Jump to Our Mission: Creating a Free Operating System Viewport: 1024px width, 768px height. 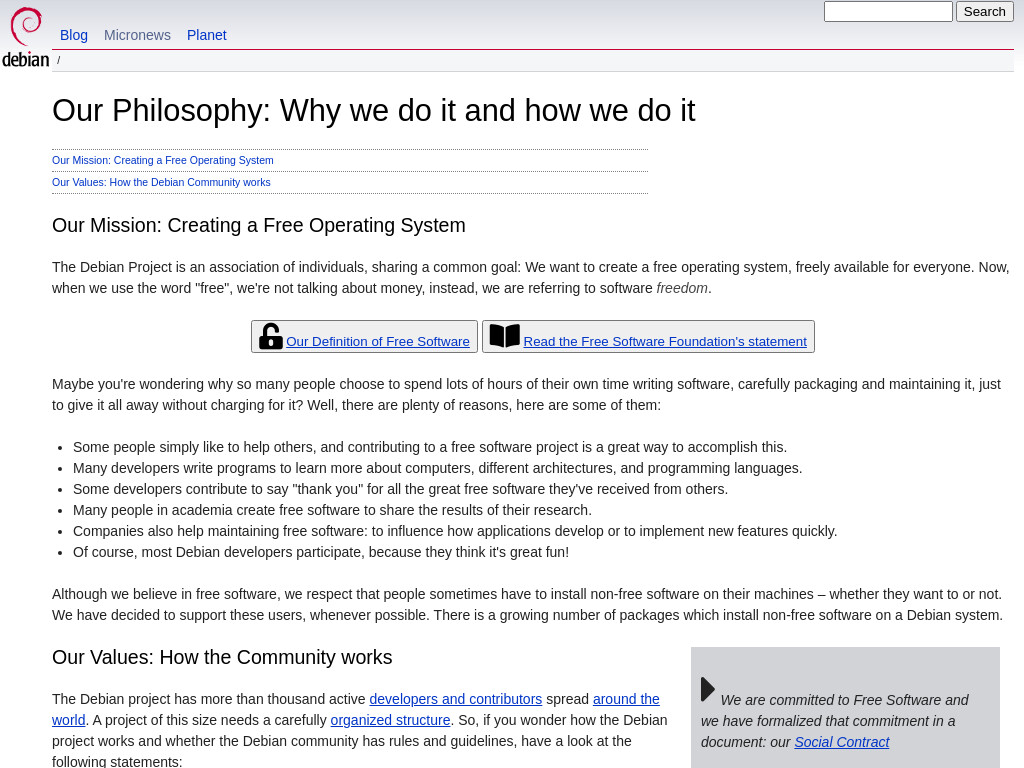[x=163, y=160]
